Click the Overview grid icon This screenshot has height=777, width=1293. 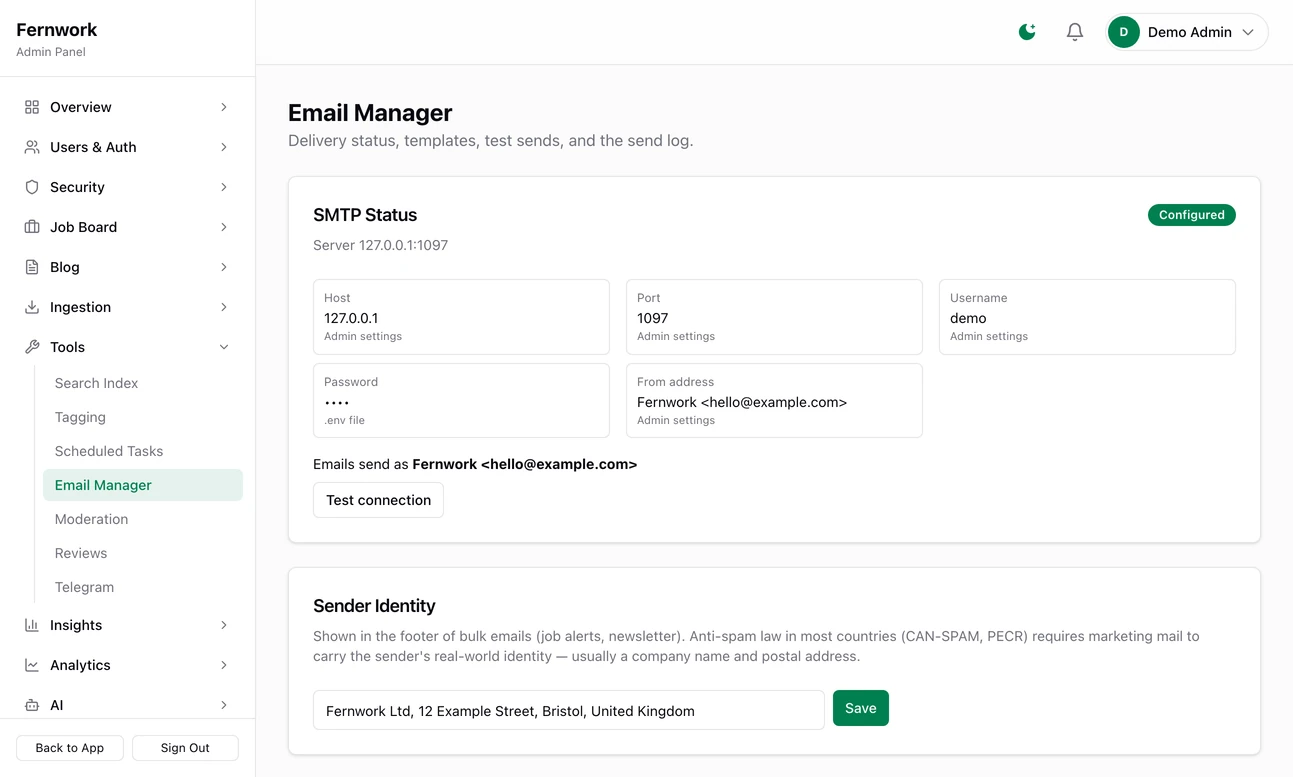32,107
